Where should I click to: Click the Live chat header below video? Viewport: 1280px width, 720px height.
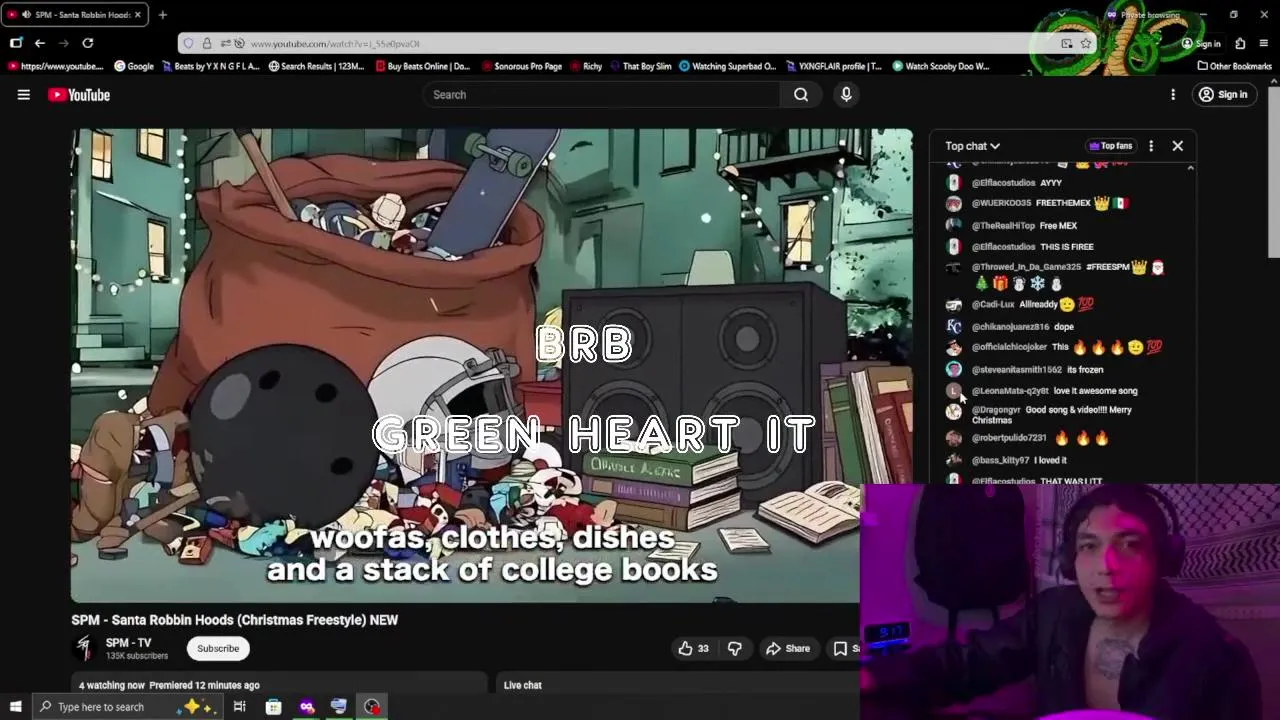(522, 685)
